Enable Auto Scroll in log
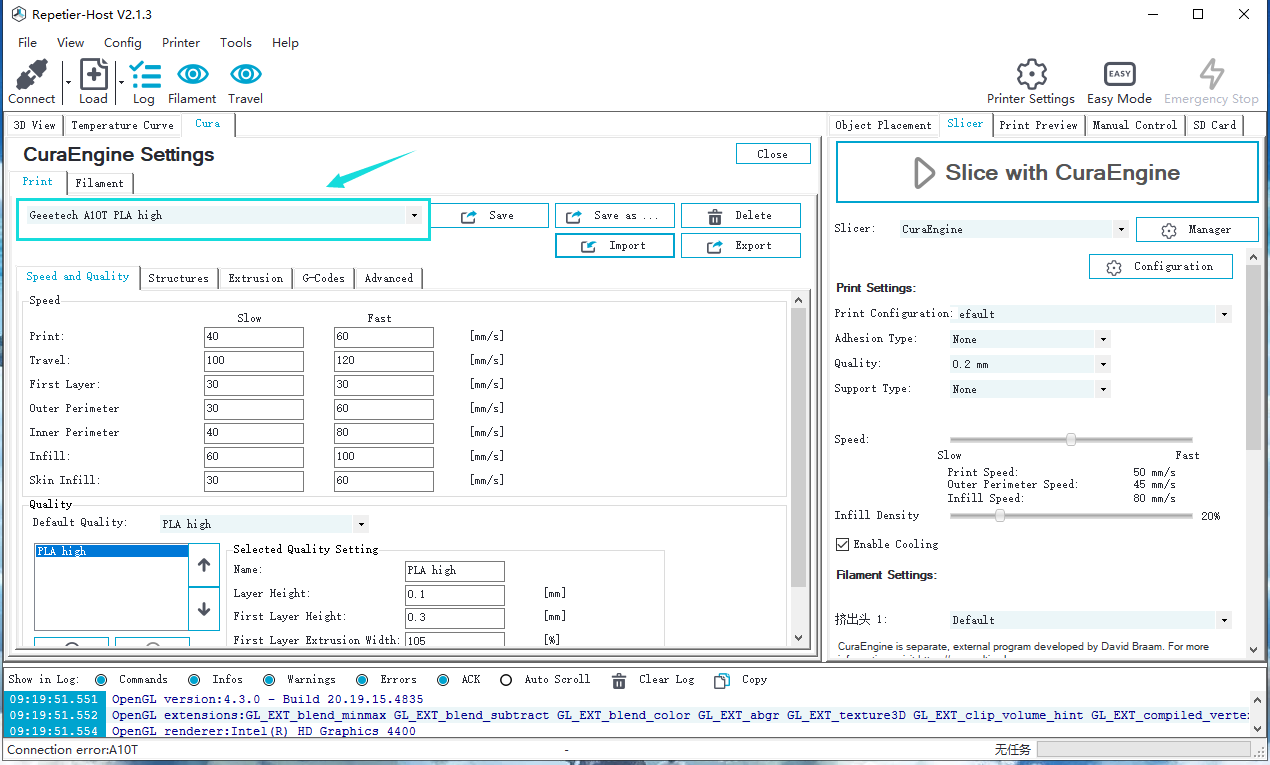Viewport: 1270px width, 765px height. 506,680
